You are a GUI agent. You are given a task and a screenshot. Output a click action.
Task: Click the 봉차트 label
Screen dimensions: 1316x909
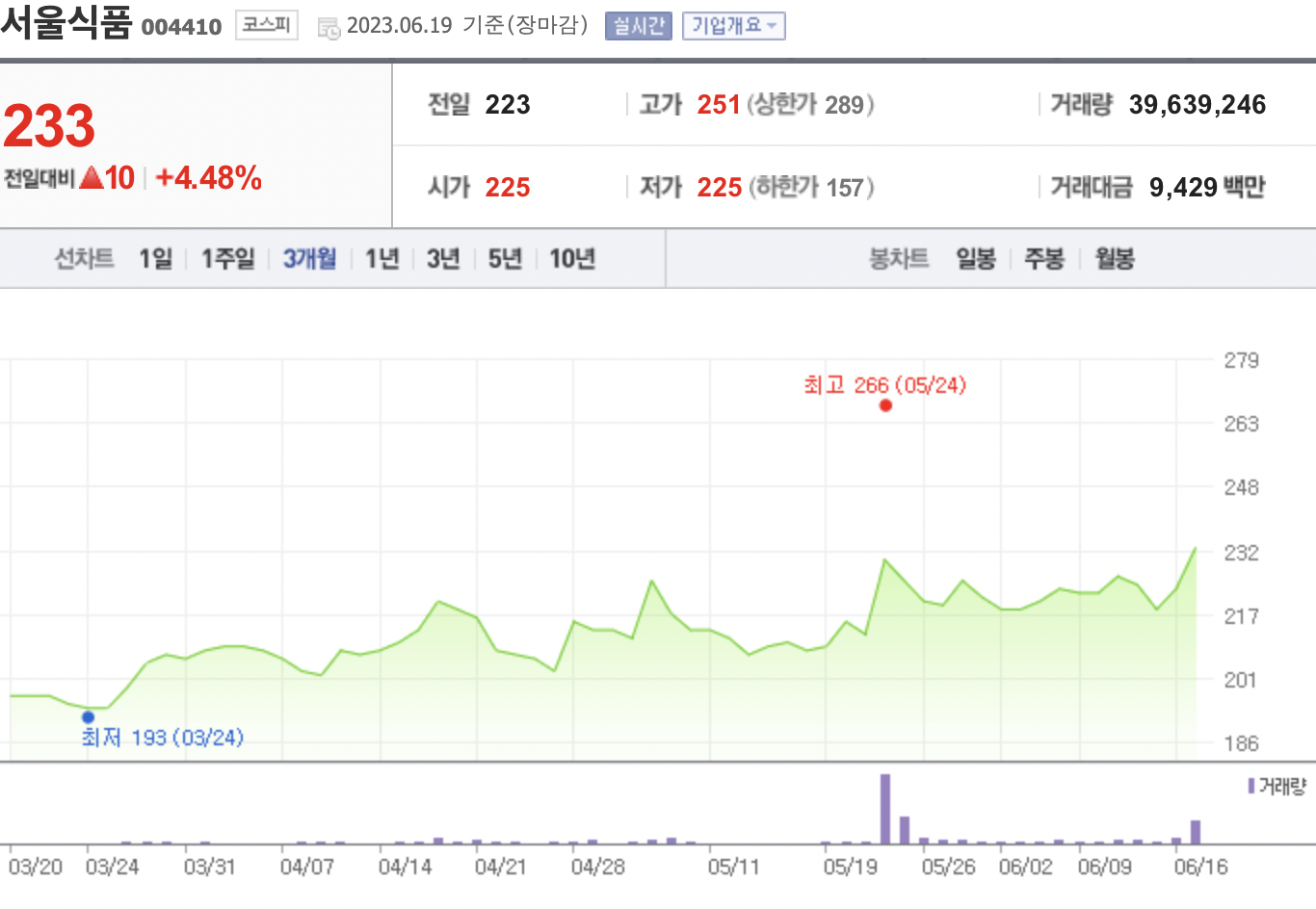tap(899, 258)
